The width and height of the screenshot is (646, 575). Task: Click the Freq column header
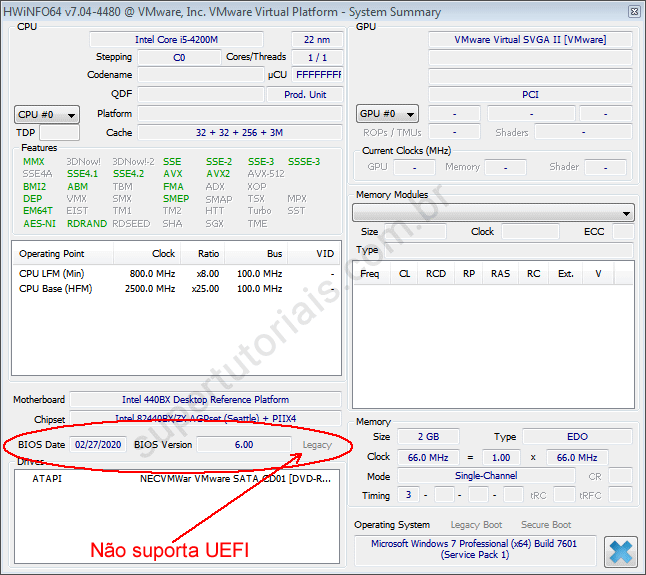click(x=369, y=273)
